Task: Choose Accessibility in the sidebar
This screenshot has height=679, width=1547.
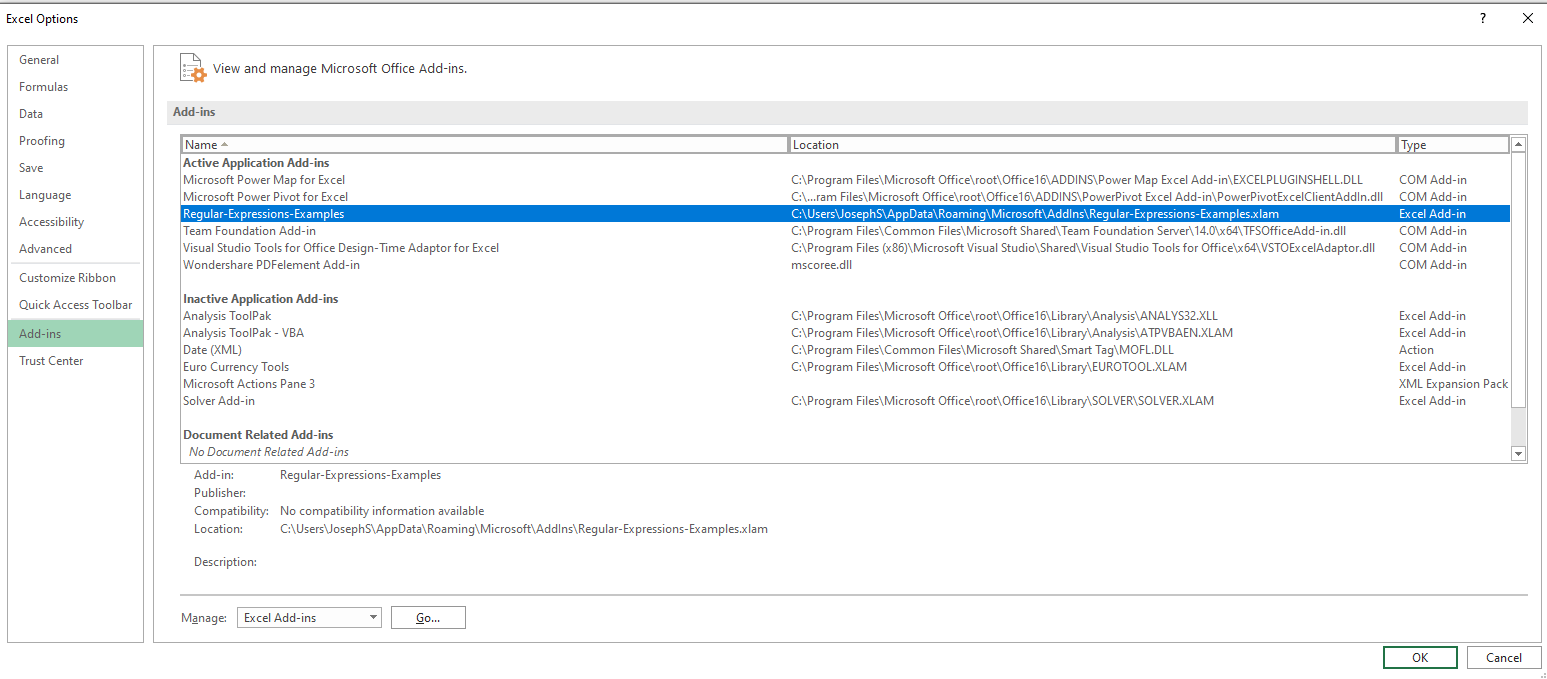Action: [x=75, y=222]
